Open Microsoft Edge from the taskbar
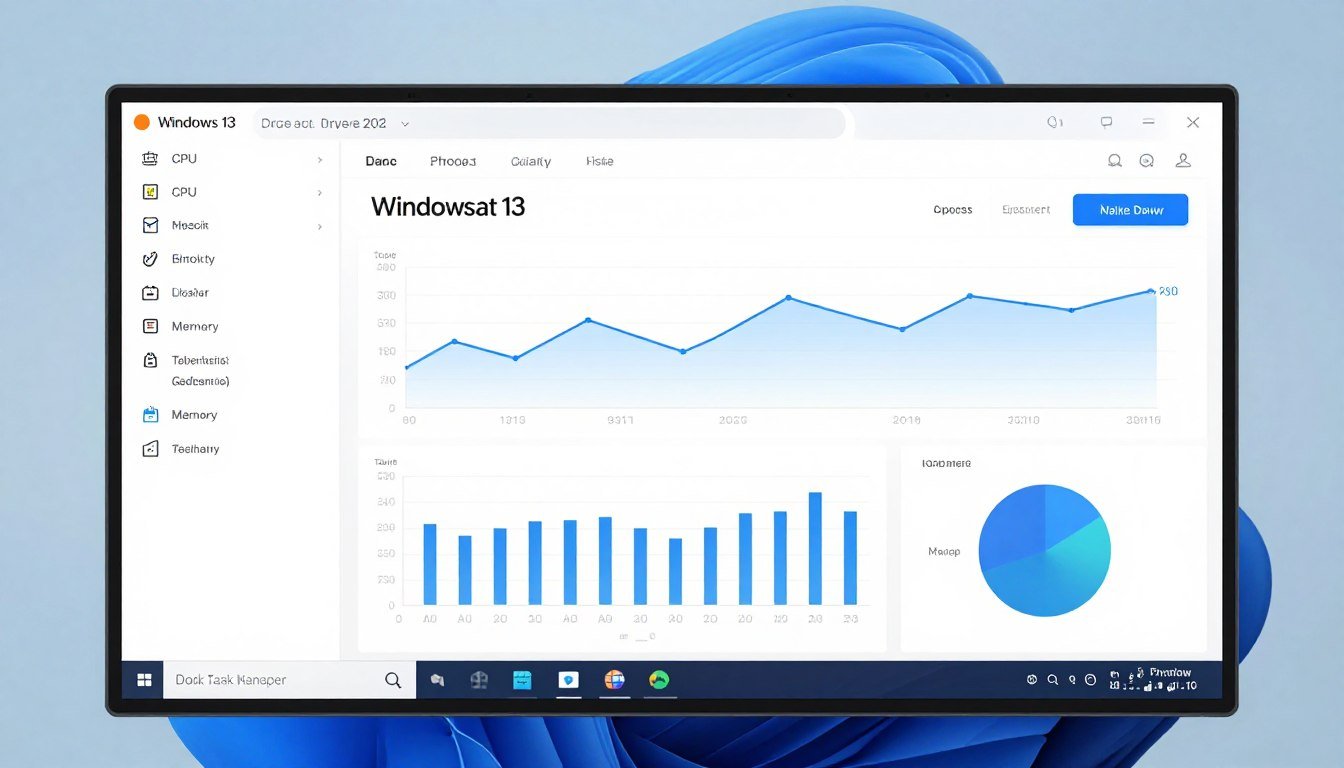Viewport: 1344px width, 768px height. [614, 679]
